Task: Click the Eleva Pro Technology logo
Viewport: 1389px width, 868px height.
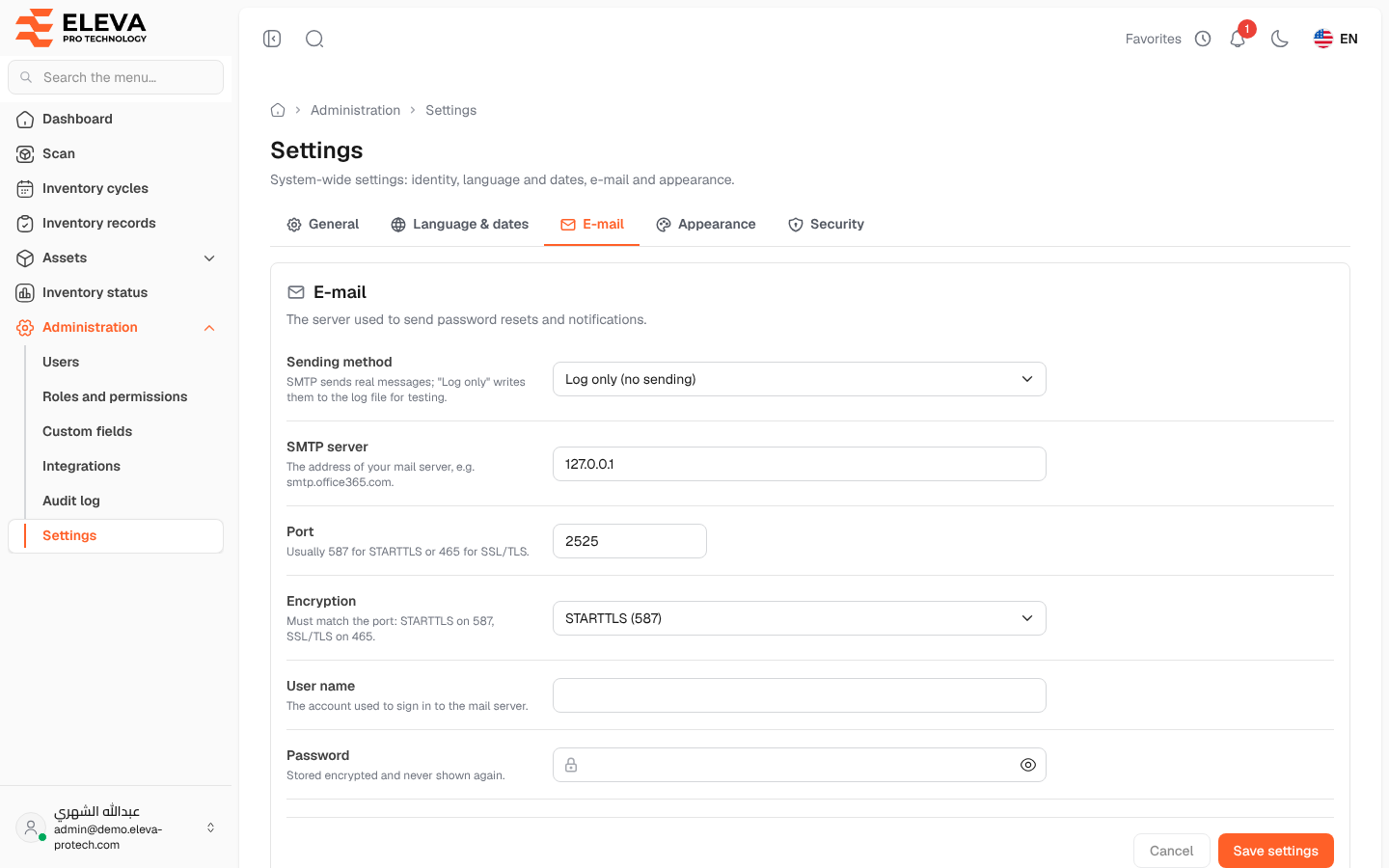Action: click(81, 28)
